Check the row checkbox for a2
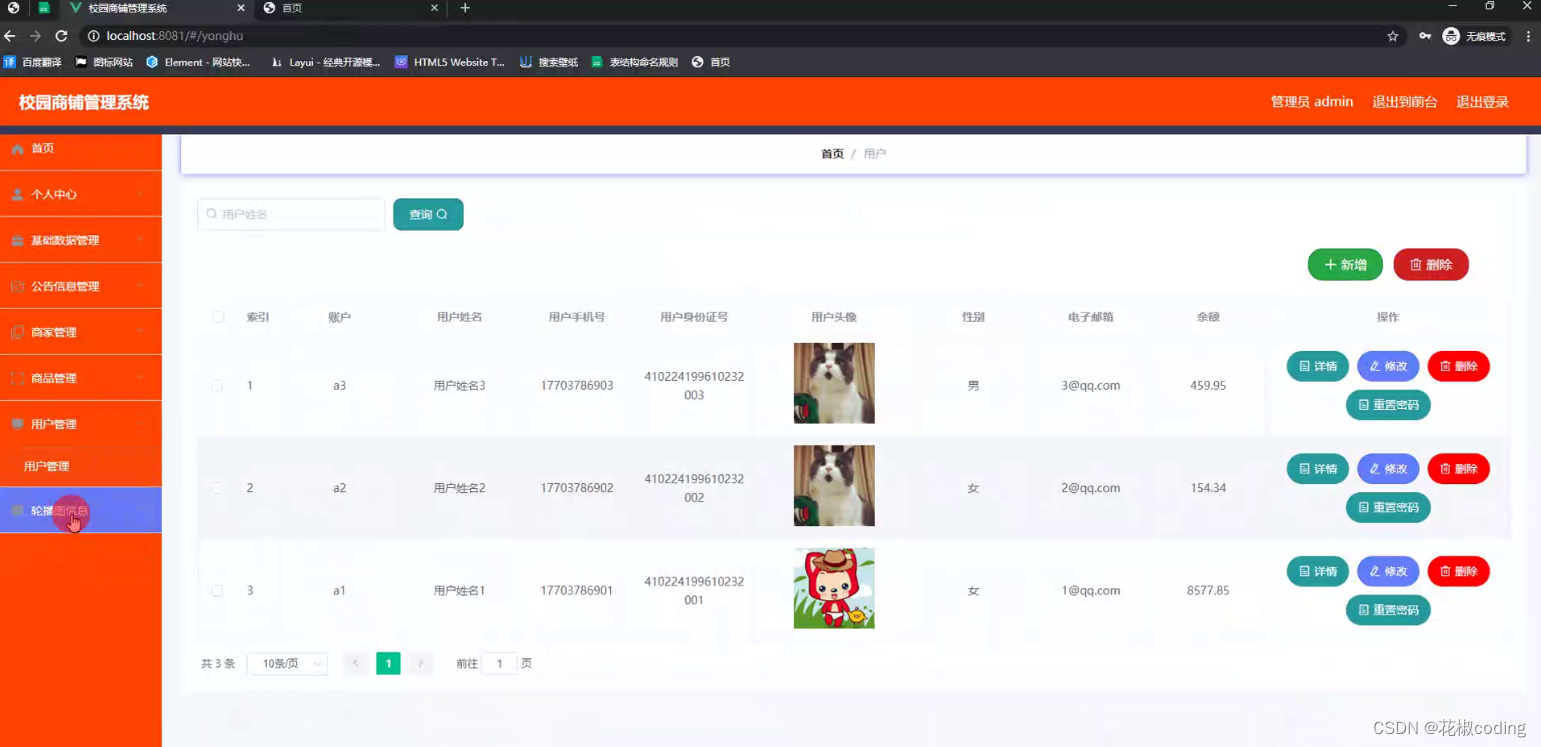Image resolution: width=1541 pixels, height=747 pixels. click(x=218, y=488)
